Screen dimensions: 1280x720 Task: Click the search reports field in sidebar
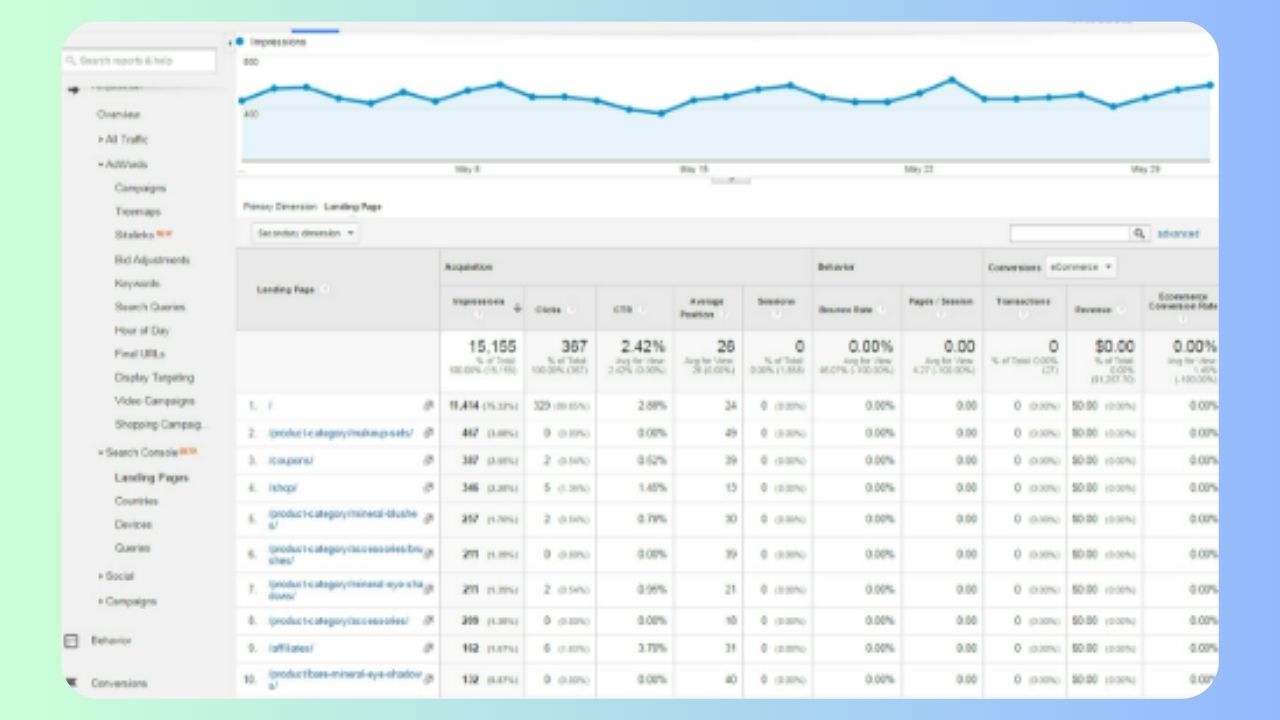click(x=140, y=60)
